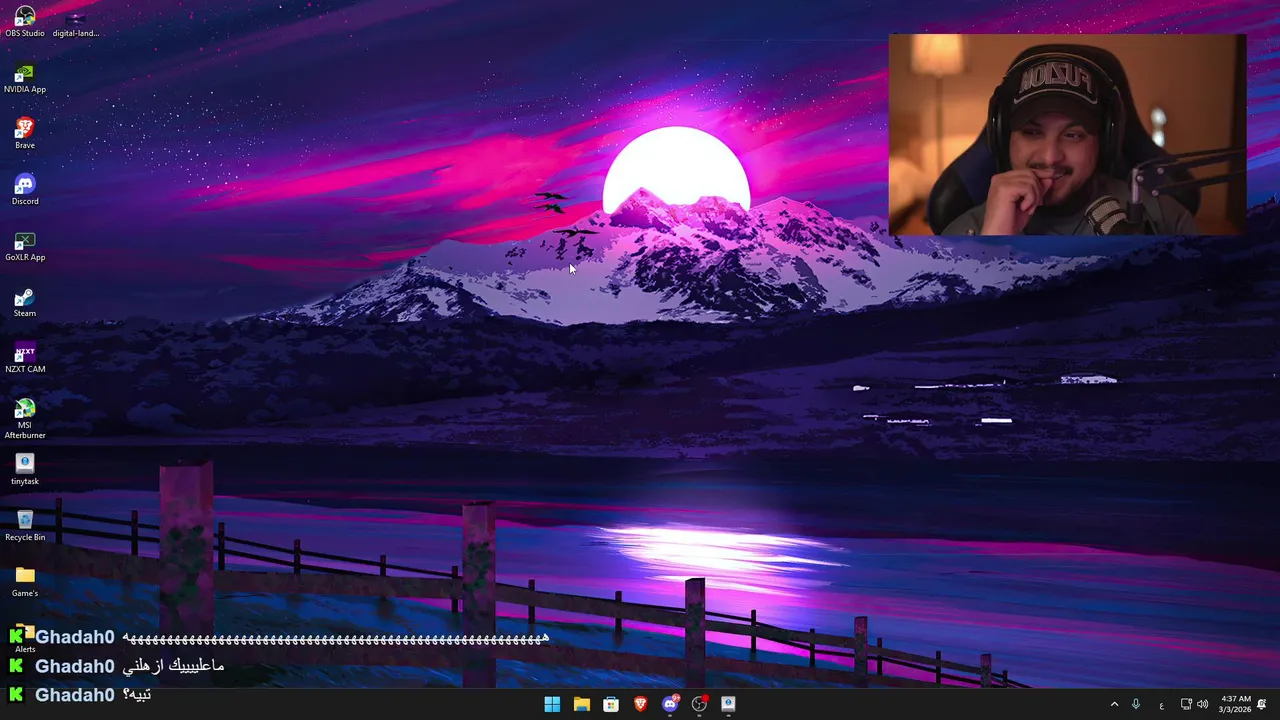
Task: Open Microsoft Store from the taskbar
Action: click(611, 704)
